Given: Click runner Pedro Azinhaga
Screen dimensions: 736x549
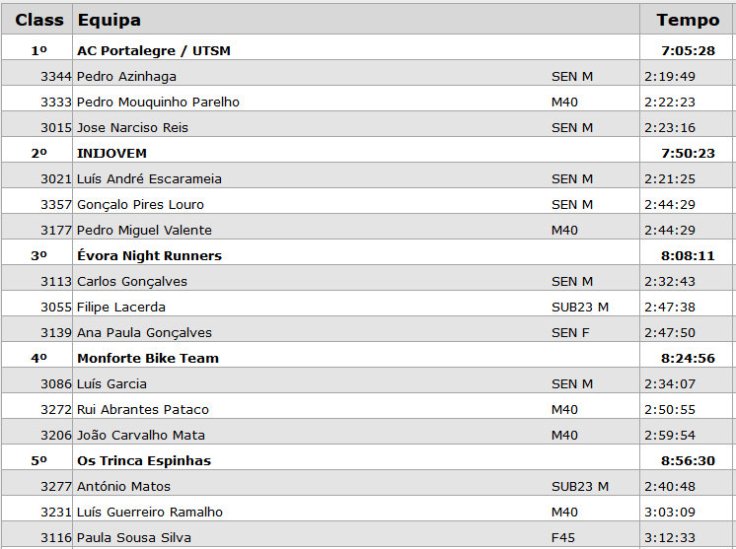Looking at the screenshot, I should click(x=125, y=76).
